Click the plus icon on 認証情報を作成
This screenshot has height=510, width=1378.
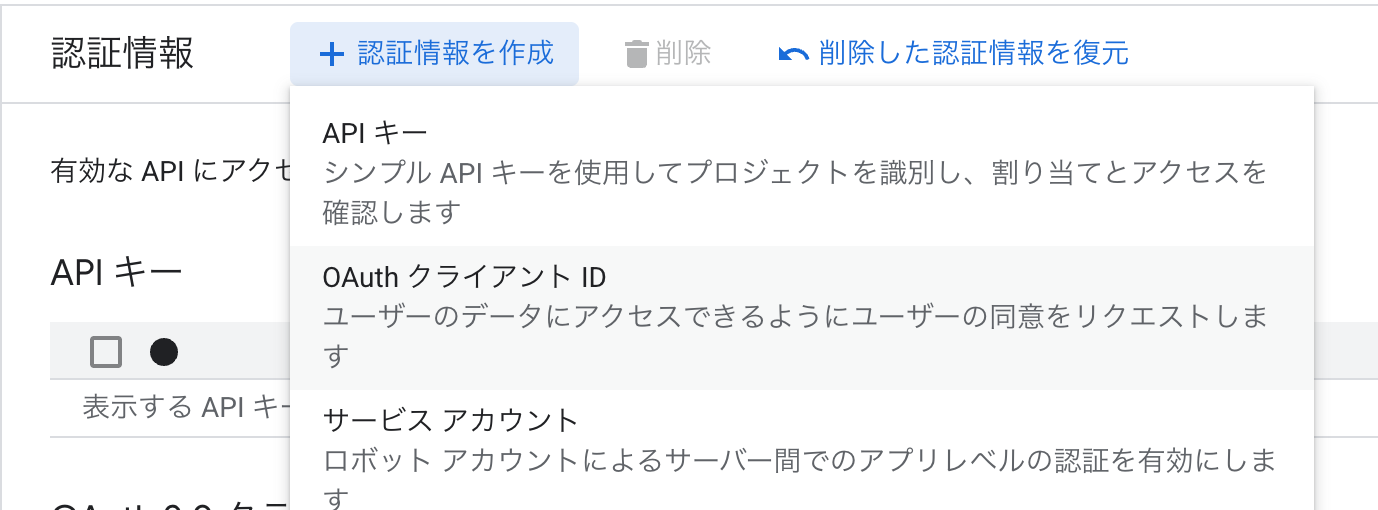pyautogui.click(x=331, y=54)
